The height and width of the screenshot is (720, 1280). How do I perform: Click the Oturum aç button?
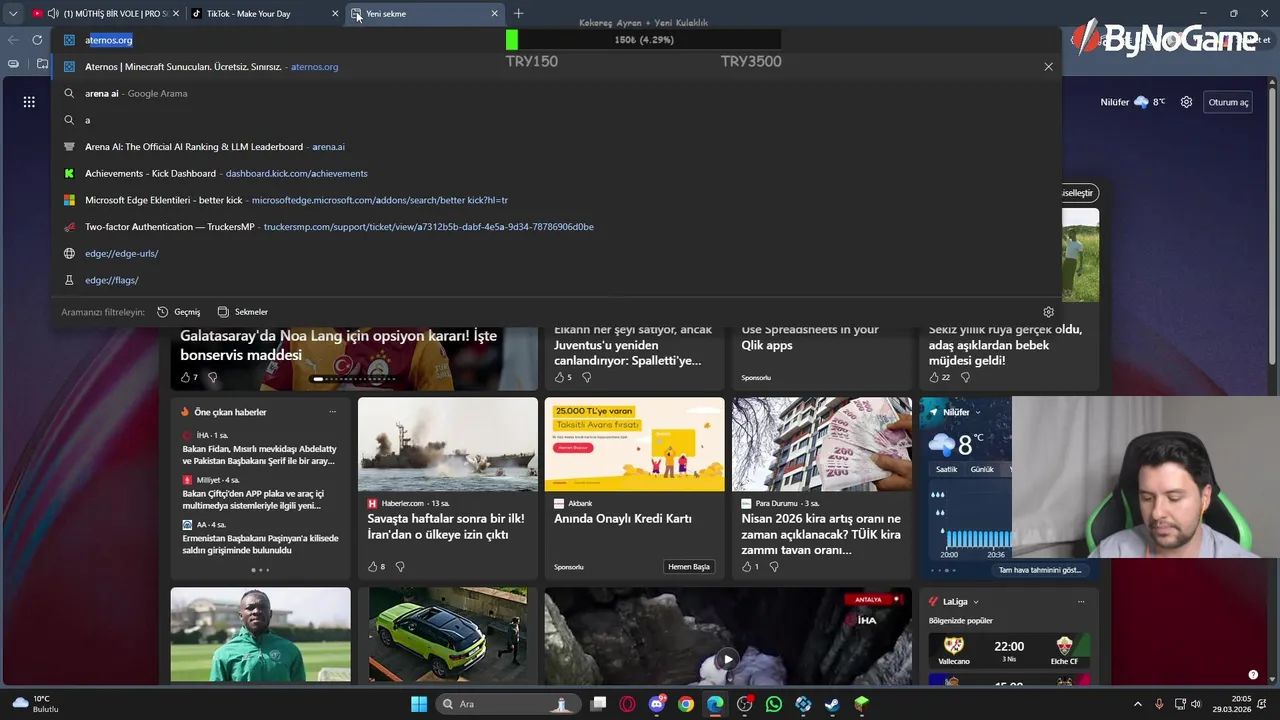[x=1228, y=102]
